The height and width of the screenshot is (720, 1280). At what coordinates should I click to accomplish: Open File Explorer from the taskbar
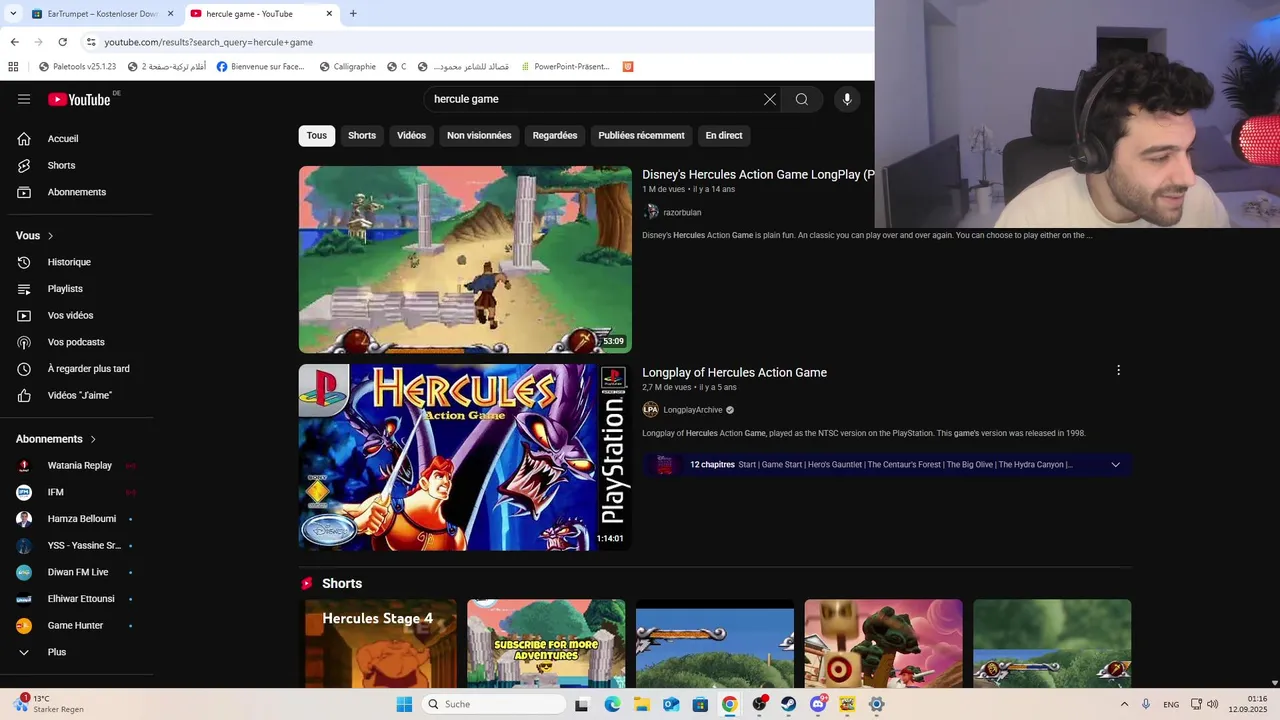pyautogui.click(x=641, y=704)
